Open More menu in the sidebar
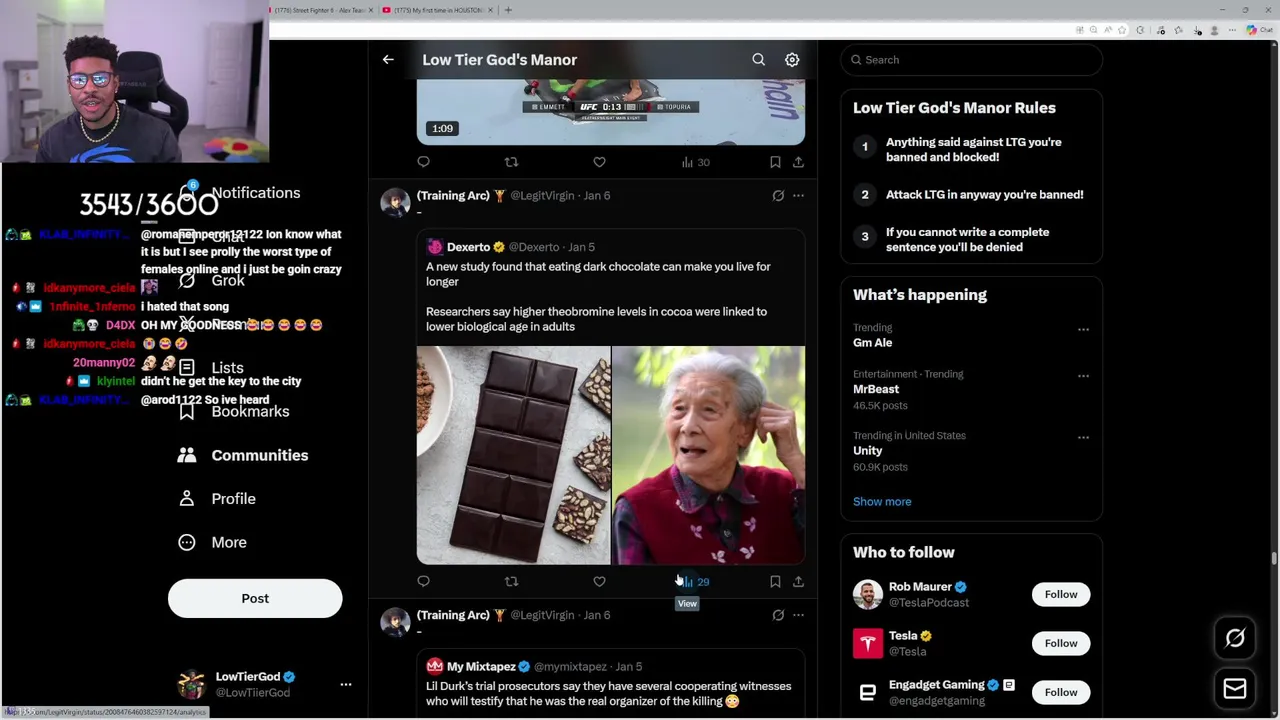 (212, 542)
